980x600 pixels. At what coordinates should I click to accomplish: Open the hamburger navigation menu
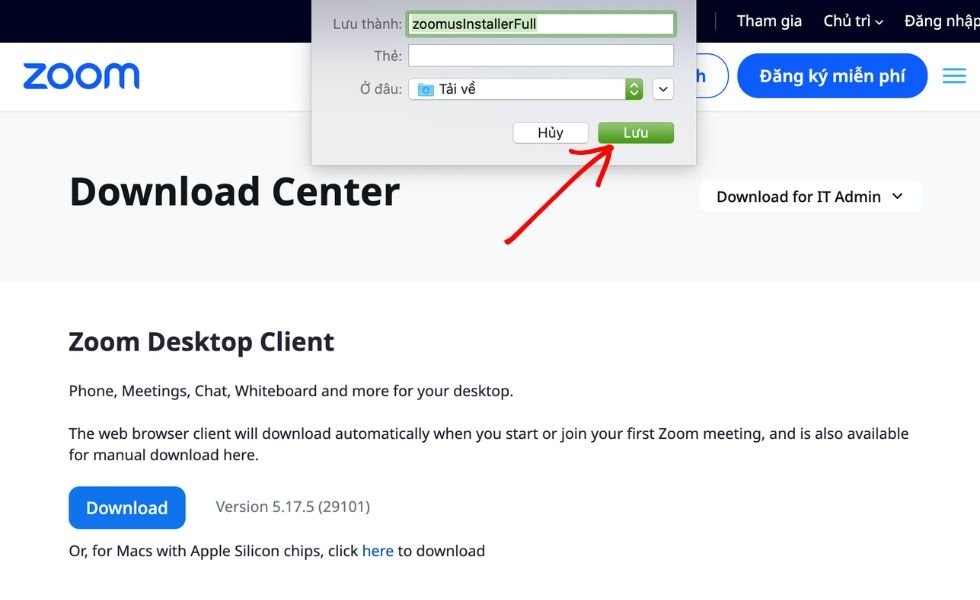(x=953, y=75)
